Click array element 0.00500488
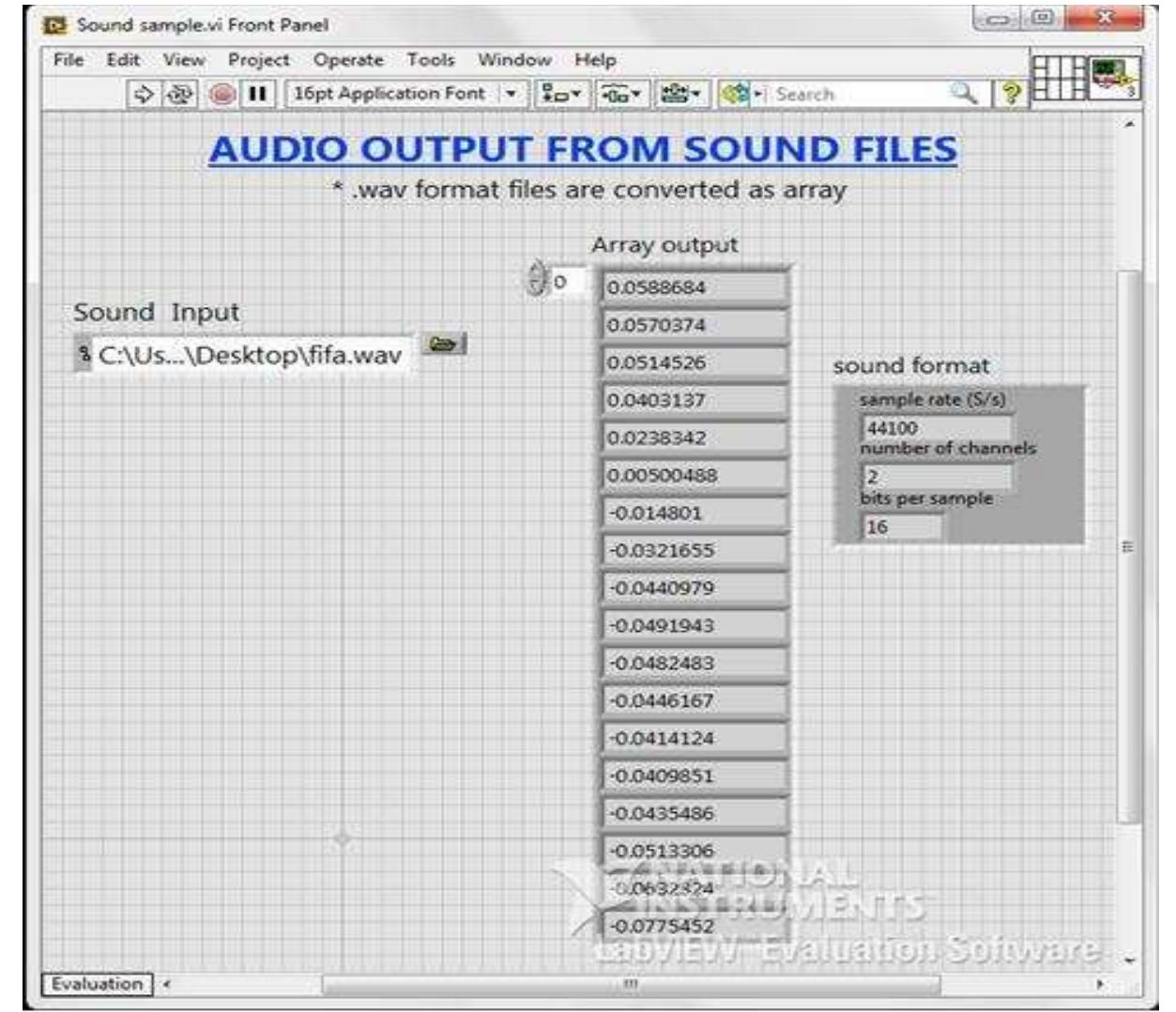Screen dimensions: 1176x1012 pyautogui.click(x=694, y=475)
